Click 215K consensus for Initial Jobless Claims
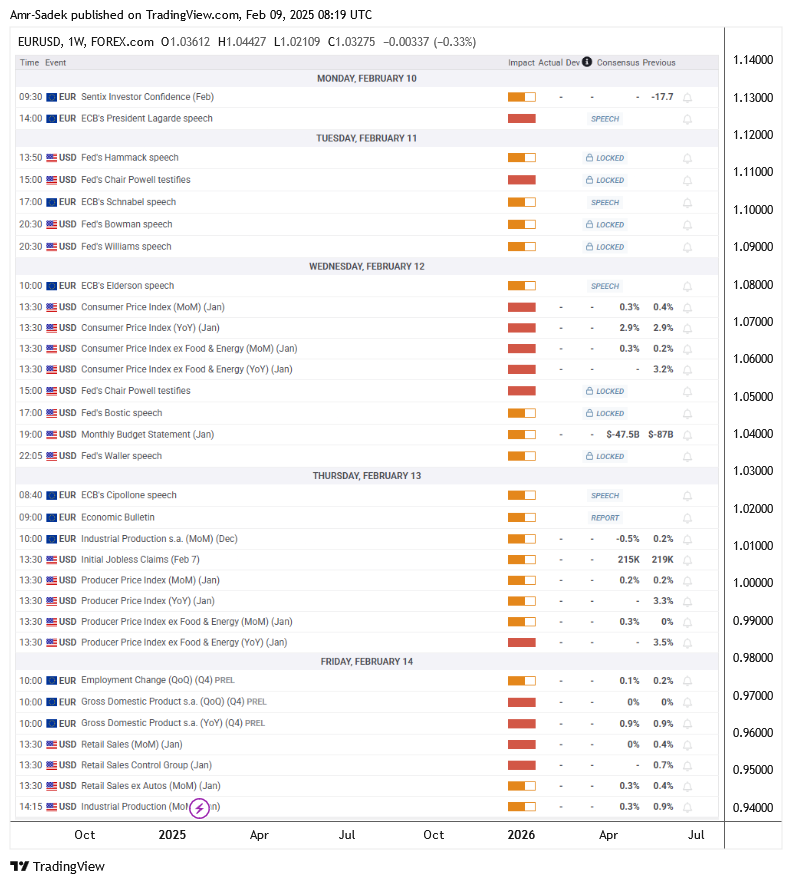Image resolution: width=792 pixels, height=884 pixels. tap(629, 560)
